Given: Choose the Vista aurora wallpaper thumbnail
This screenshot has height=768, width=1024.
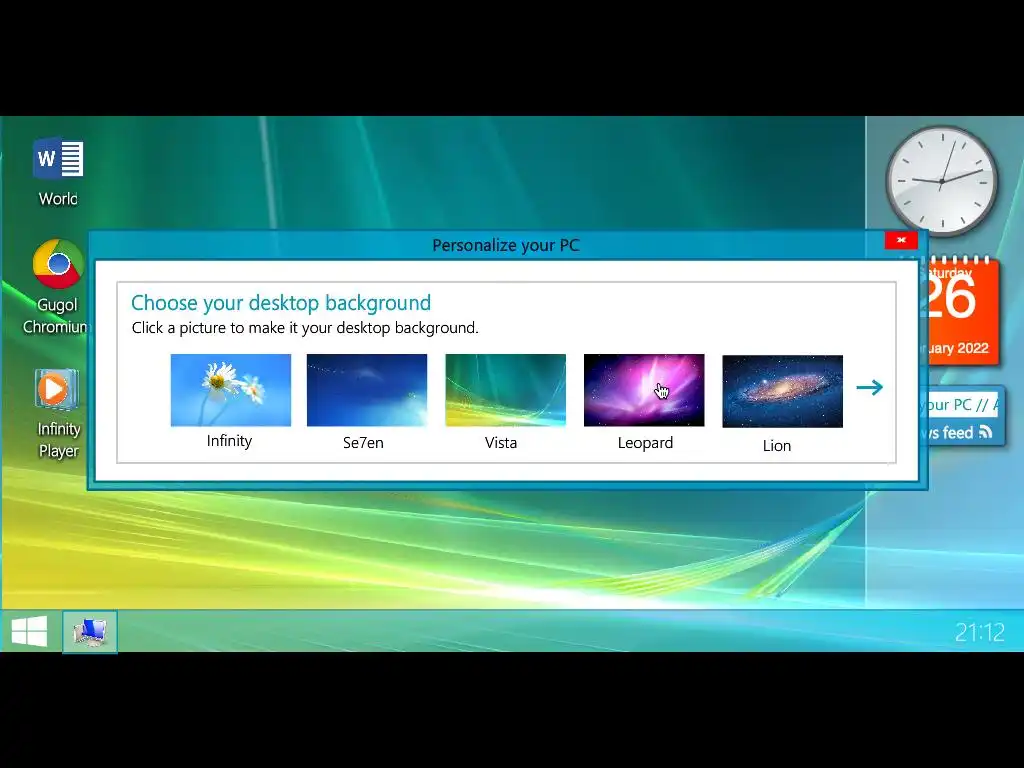Looking at the screenshot, I should 505,390.
